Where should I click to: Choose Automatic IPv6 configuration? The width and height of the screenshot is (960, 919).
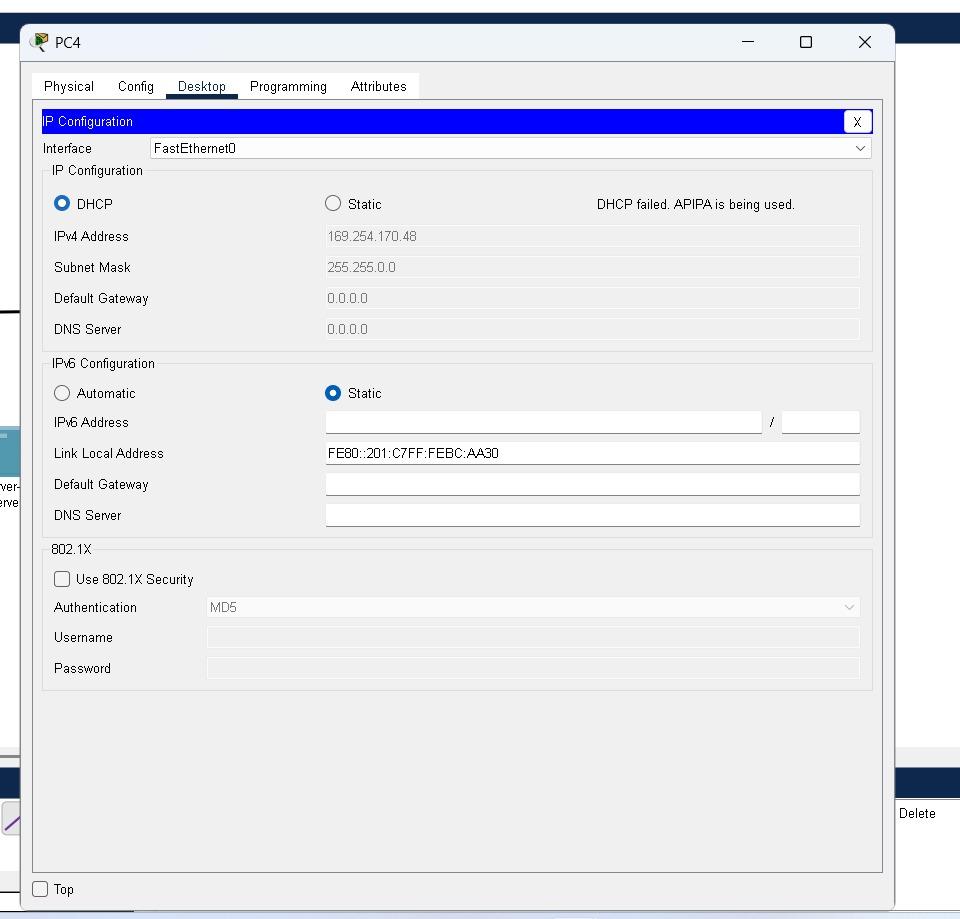pyautogui.click(x=62, y=394)
